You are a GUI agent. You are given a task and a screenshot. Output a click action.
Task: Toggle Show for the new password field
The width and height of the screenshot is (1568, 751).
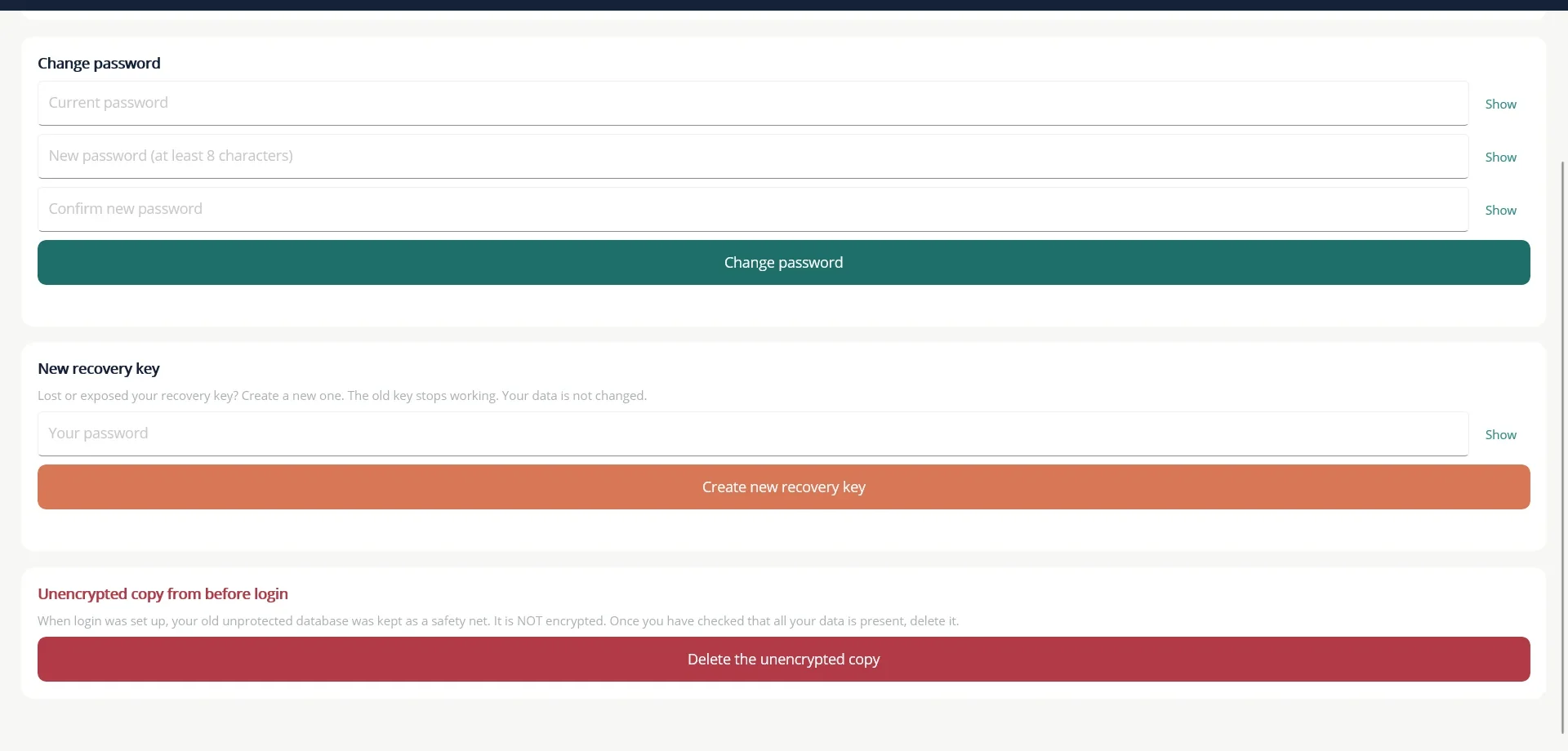[x=1500, y=157]
